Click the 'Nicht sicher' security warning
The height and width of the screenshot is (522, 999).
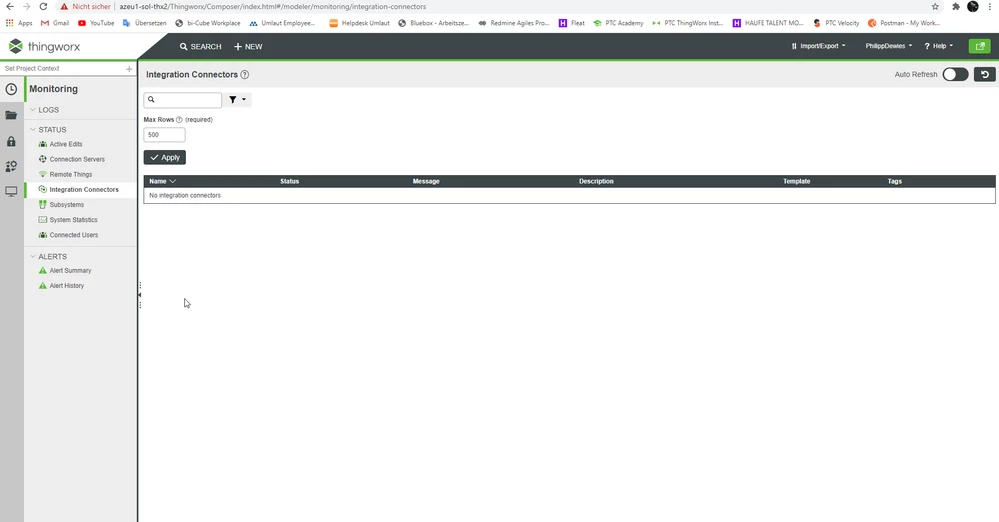pos(85,6)
